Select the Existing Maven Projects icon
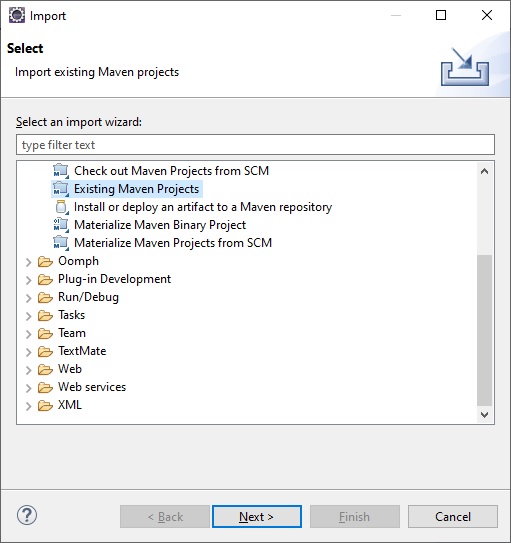This screenshot has width=511, height=543. (61, 189)
